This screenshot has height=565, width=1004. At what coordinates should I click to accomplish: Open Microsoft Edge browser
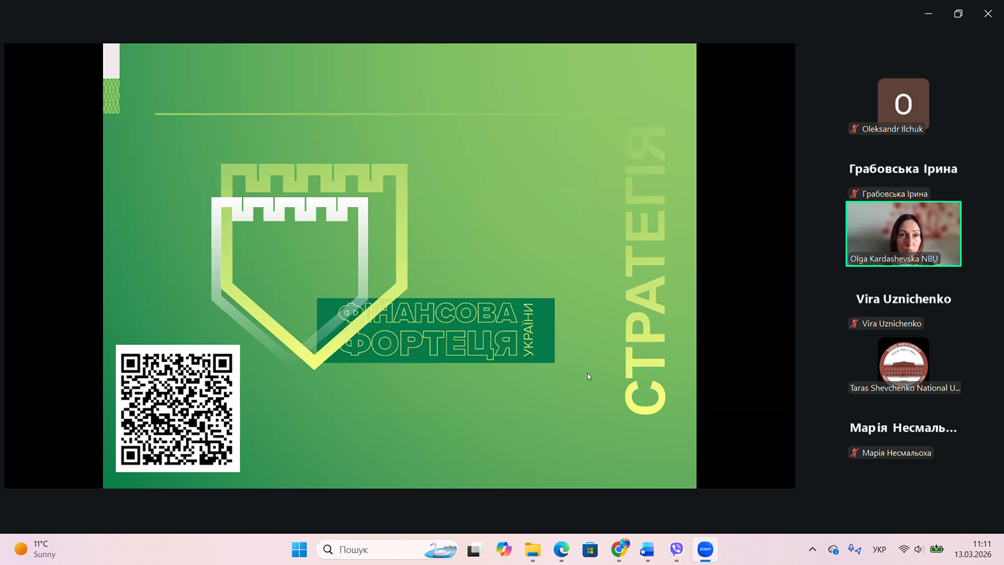pyautogui.click(x=562, y=549)
